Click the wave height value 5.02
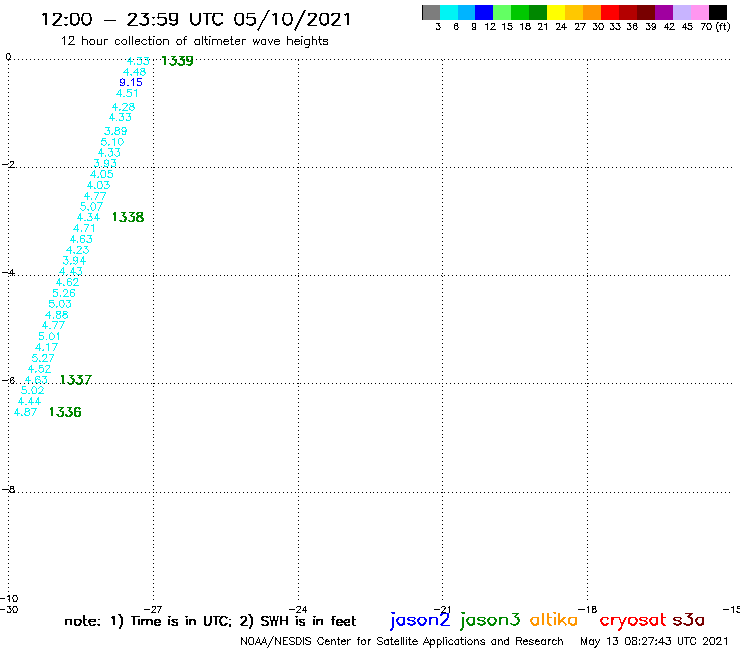The width and height of the screenshot is (740, 650). [33, 390]
